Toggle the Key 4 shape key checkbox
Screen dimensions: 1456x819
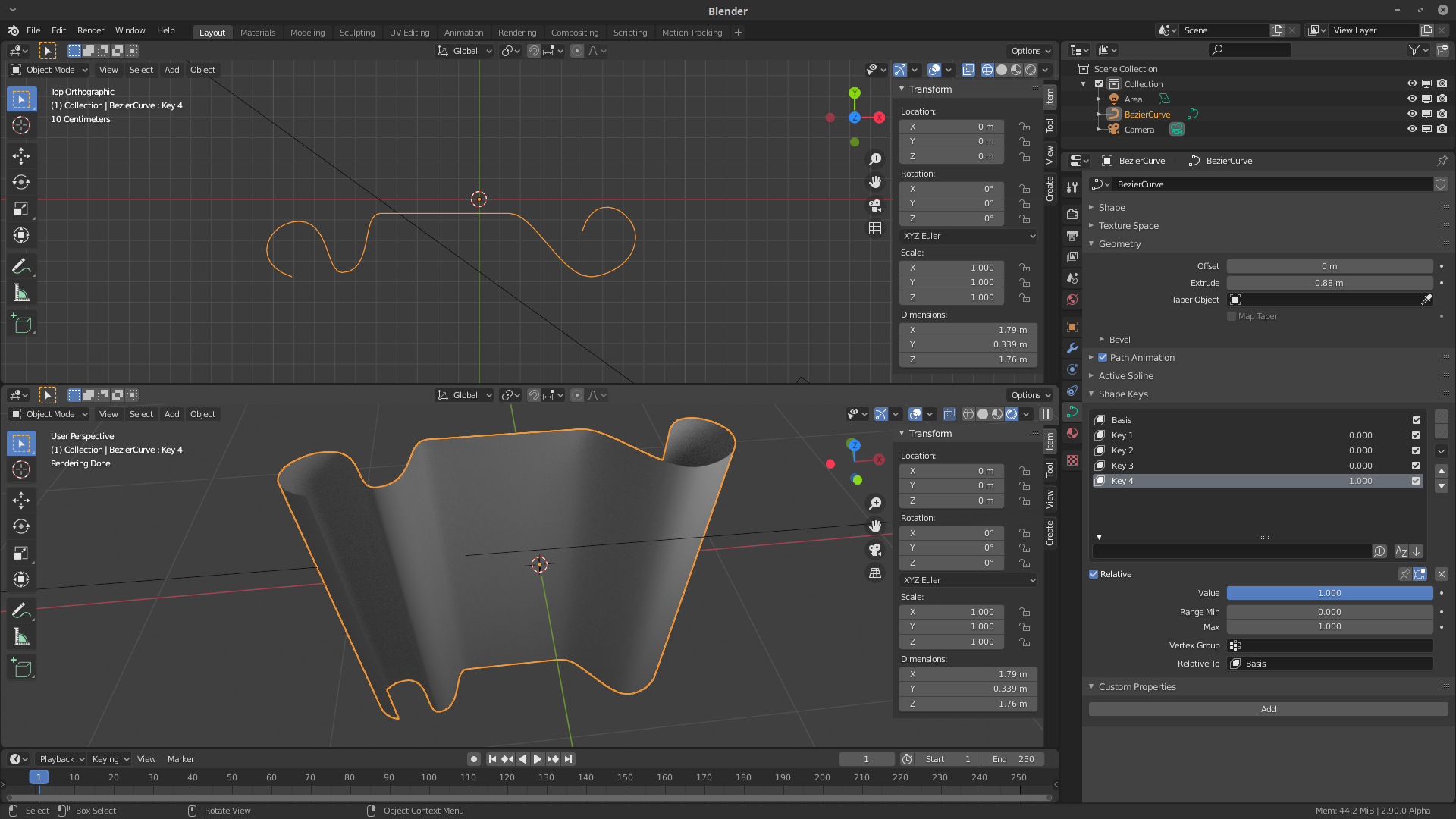pyautogui.click(x=1416, y=481)
